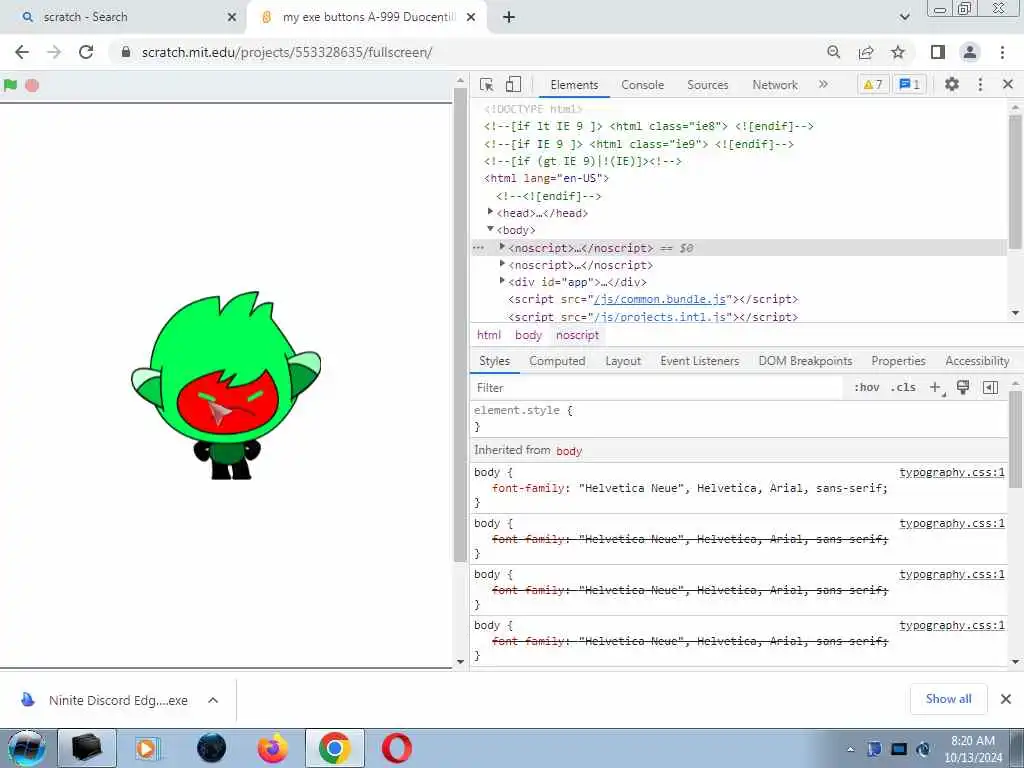Screen dimensions: 1024x768
Task: Reload the page in Chrome
Action: 86,52
